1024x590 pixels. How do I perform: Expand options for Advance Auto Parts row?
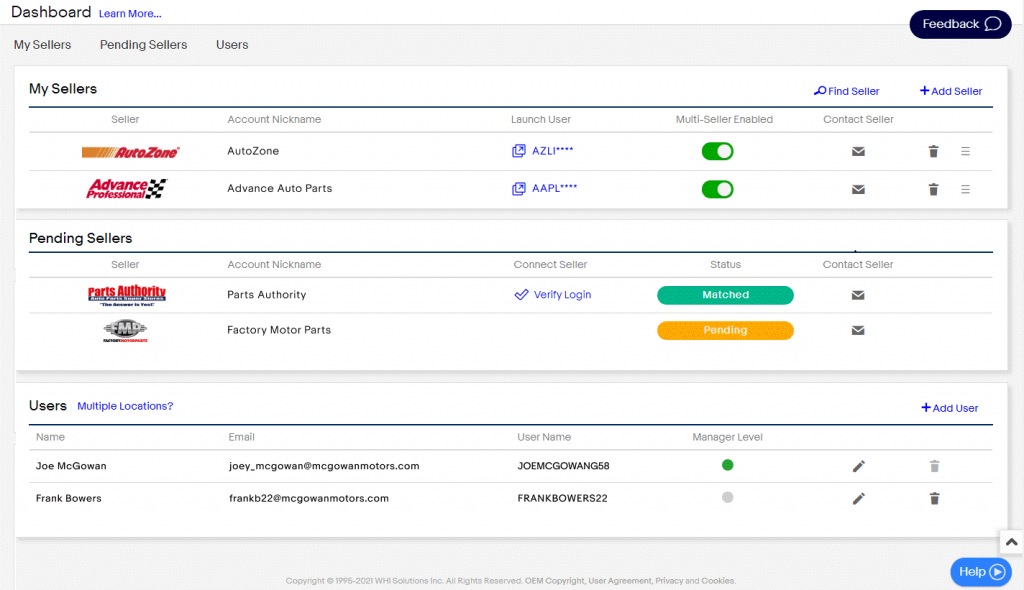tap(964, 188)
